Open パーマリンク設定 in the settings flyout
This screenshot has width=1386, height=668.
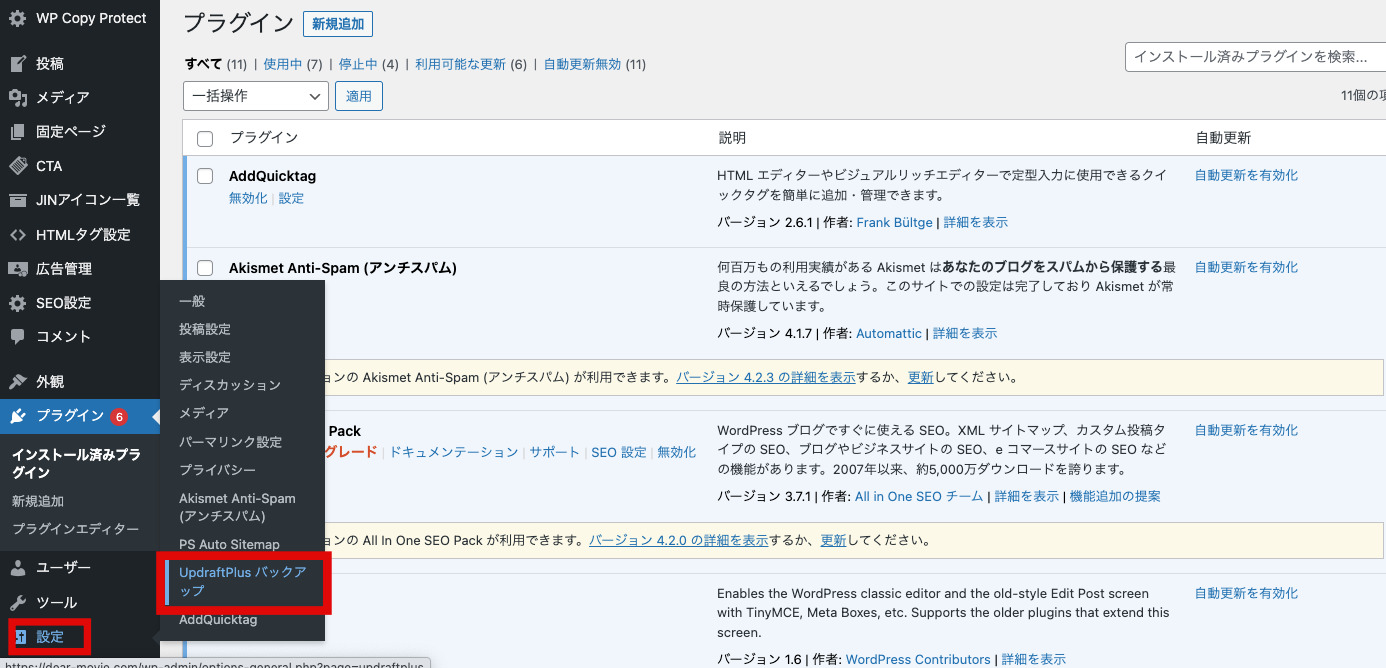[x=231, y=442]
